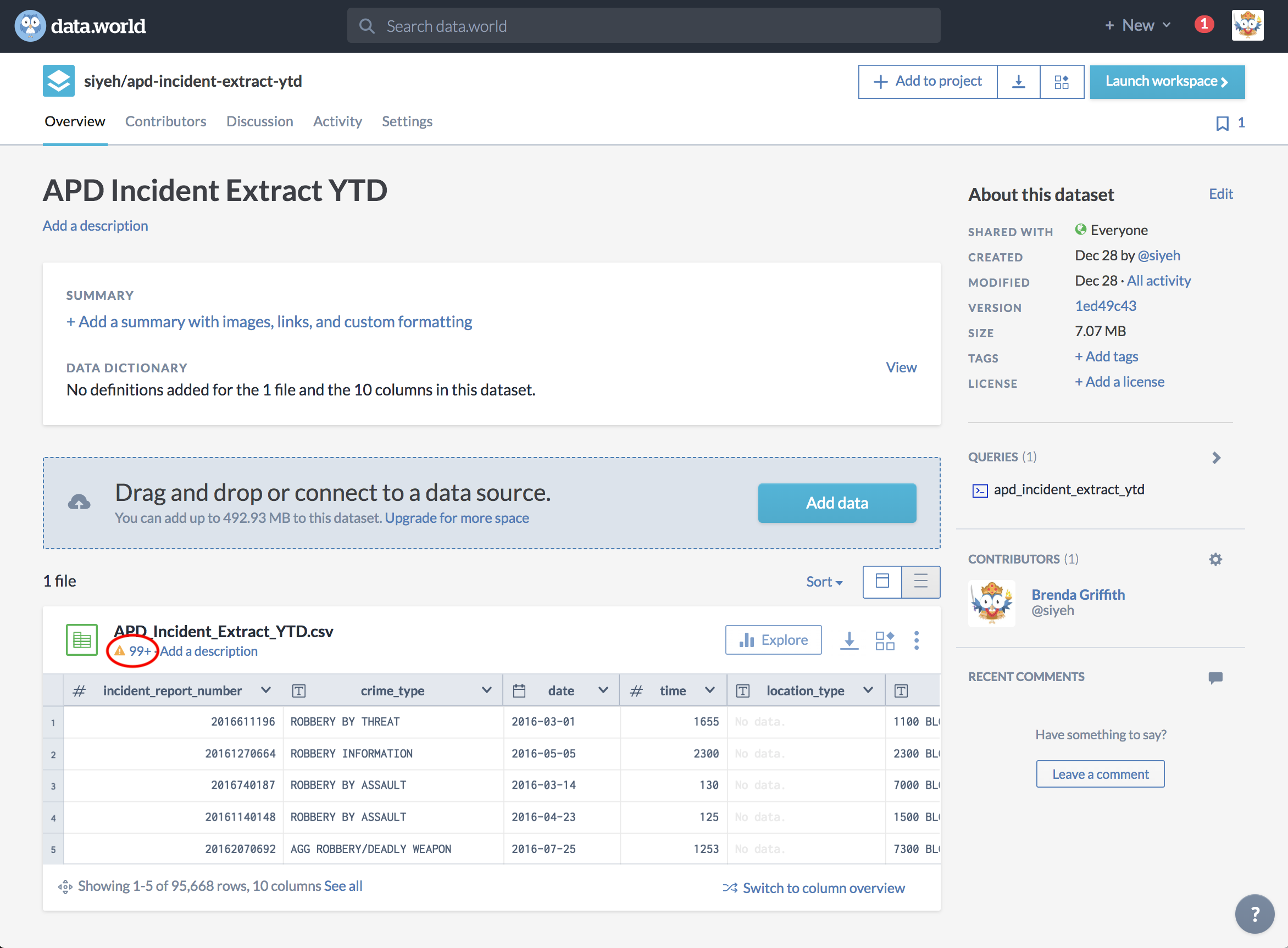
Task: Click the grid layout icon in files view
Action: click(881, 581)
